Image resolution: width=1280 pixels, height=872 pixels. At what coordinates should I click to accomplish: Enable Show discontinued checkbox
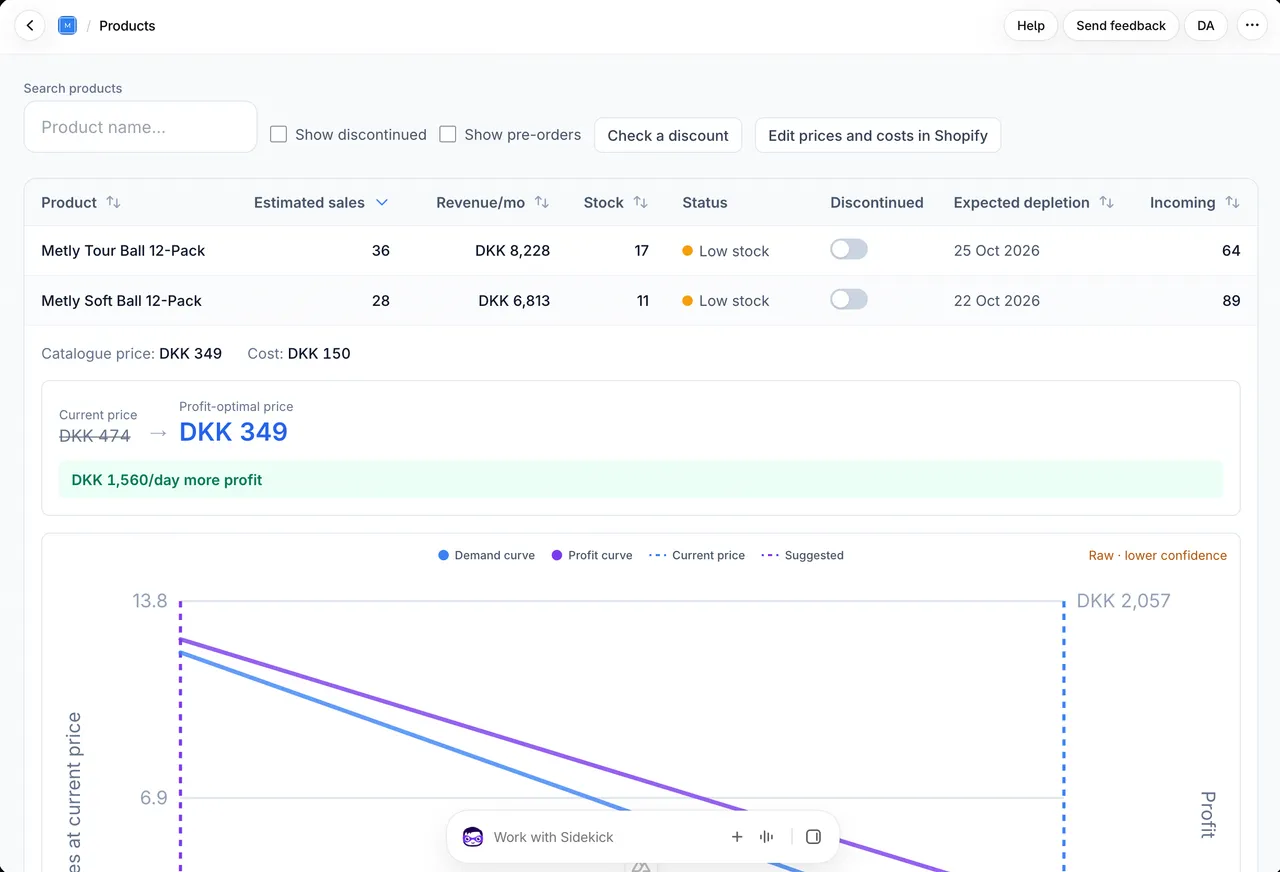(279, 134)
